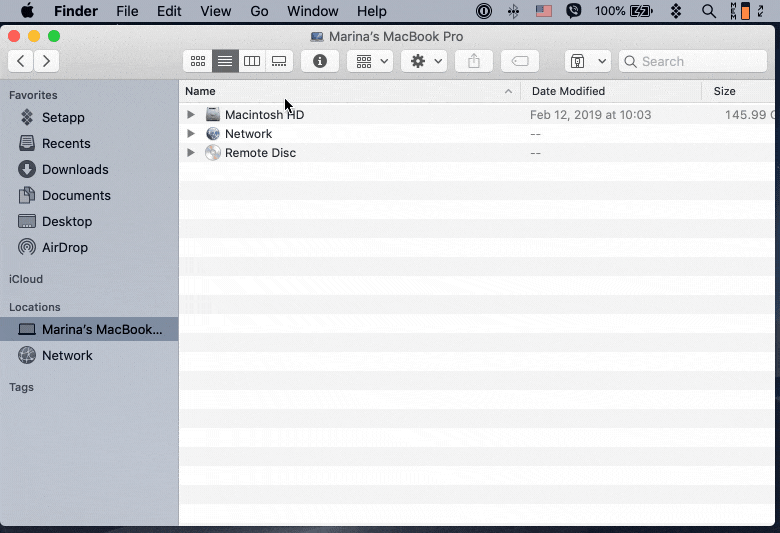The height and width of the screenshot is (533, 780).
Task: Click the Macintosh HD modified date cell
Action: (x=590, y=115)
